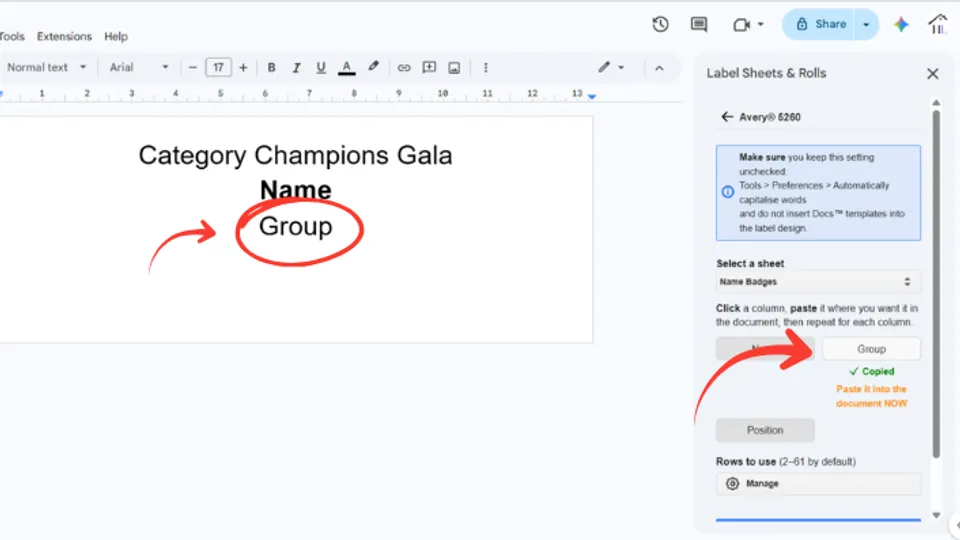Toggle italic formatting

coord(296,67)
